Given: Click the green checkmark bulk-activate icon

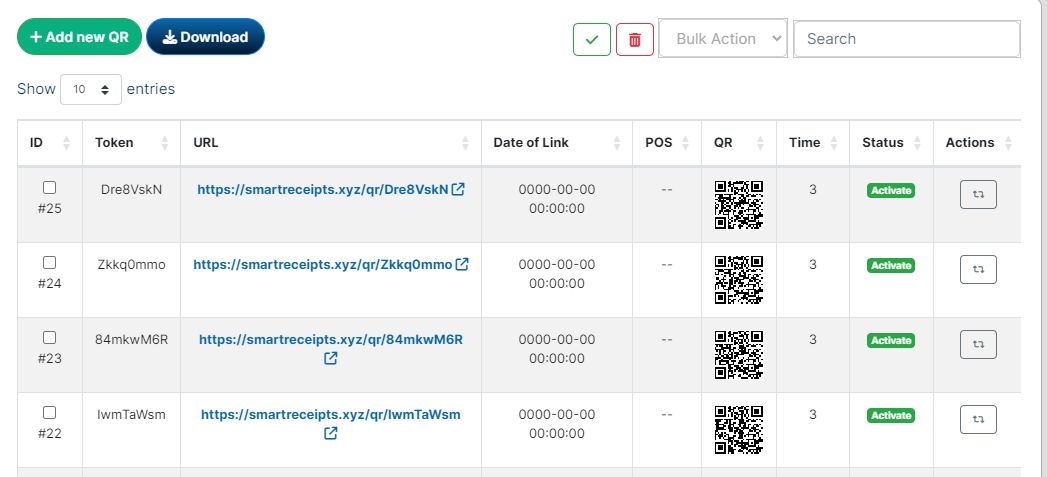Looking at the screenshot, I should coord(592,39).
